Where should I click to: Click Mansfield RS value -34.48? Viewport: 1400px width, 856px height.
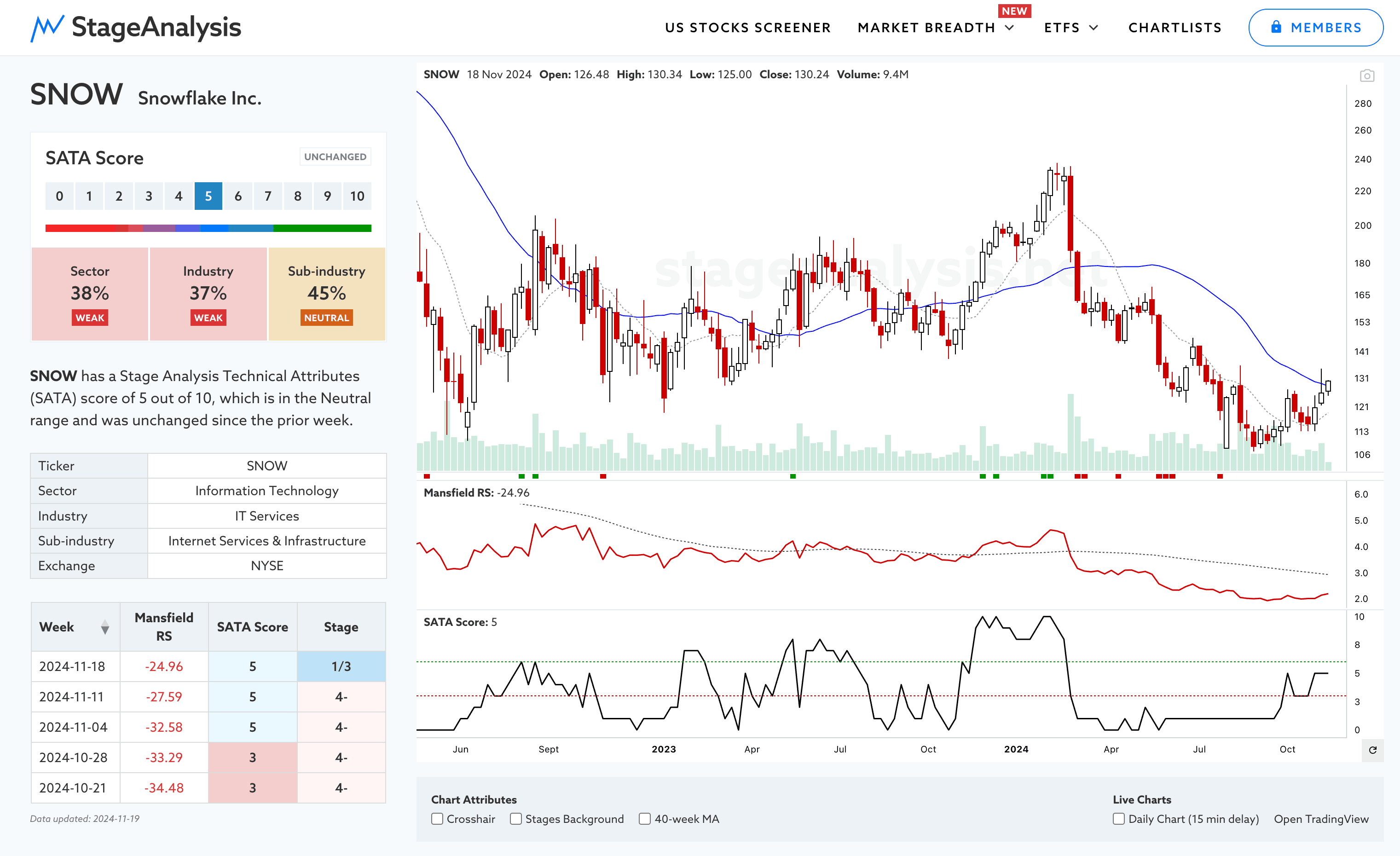pos(164,788)
